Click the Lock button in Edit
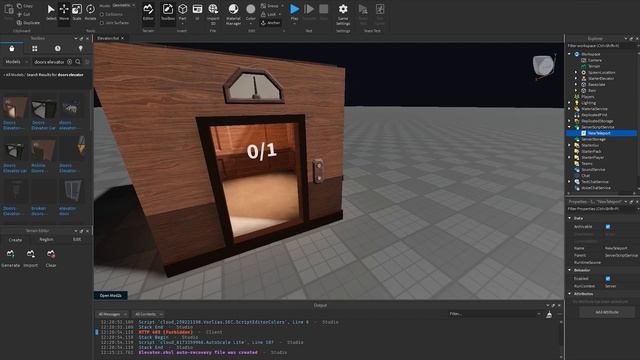Screen dimensions: 640x360 [x=271, y=14]
